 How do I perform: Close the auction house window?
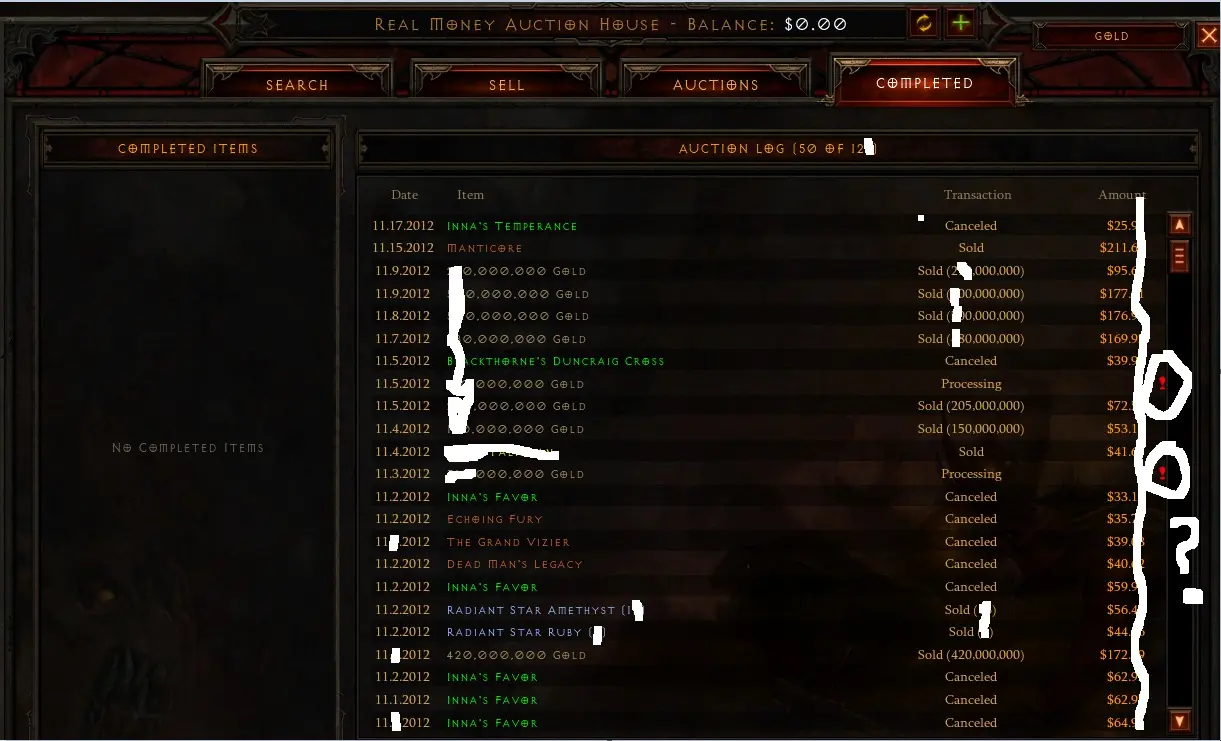click(1209, 36)
